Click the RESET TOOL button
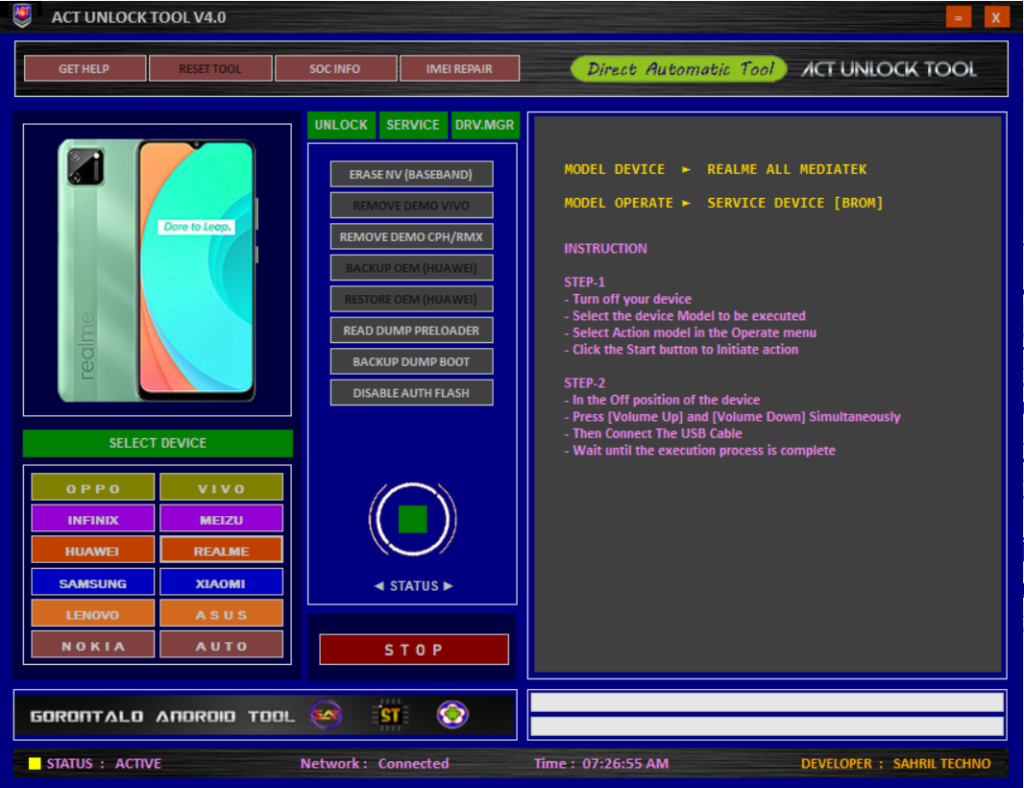This screenshot has height=788, width=1024. pyautogui.click(x=210, y=69)
